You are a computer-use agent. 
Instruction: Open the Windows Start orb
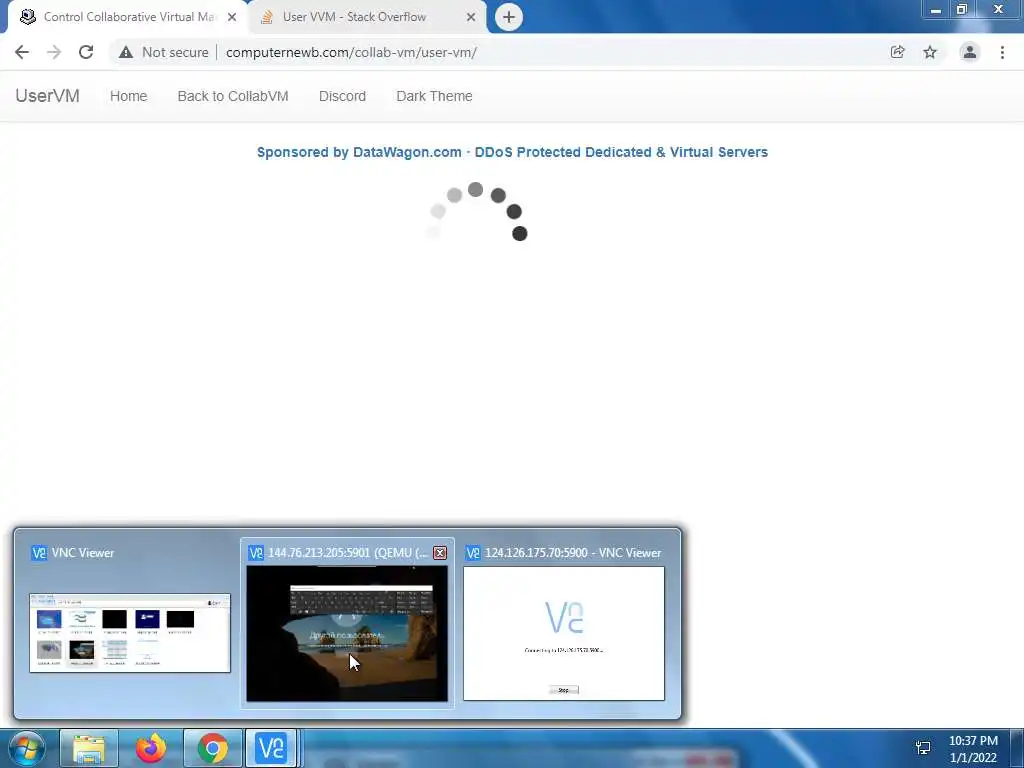[x=26, y=748]
